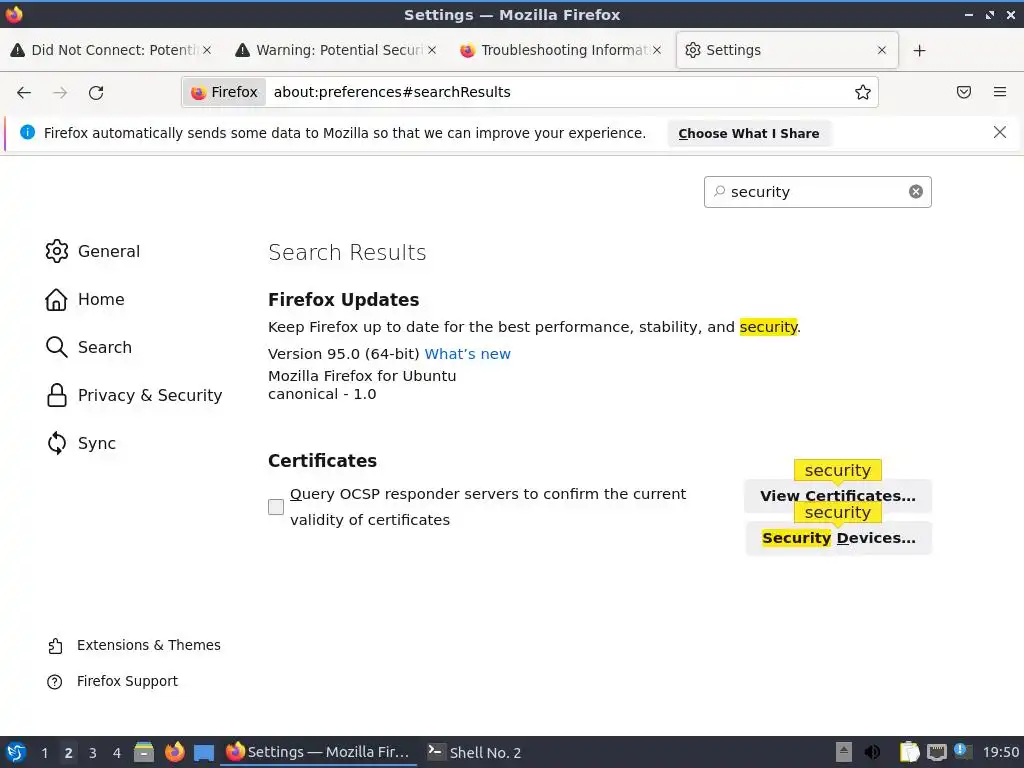
Task: Click the removable media eject tray icon
Action: (844, 752)
